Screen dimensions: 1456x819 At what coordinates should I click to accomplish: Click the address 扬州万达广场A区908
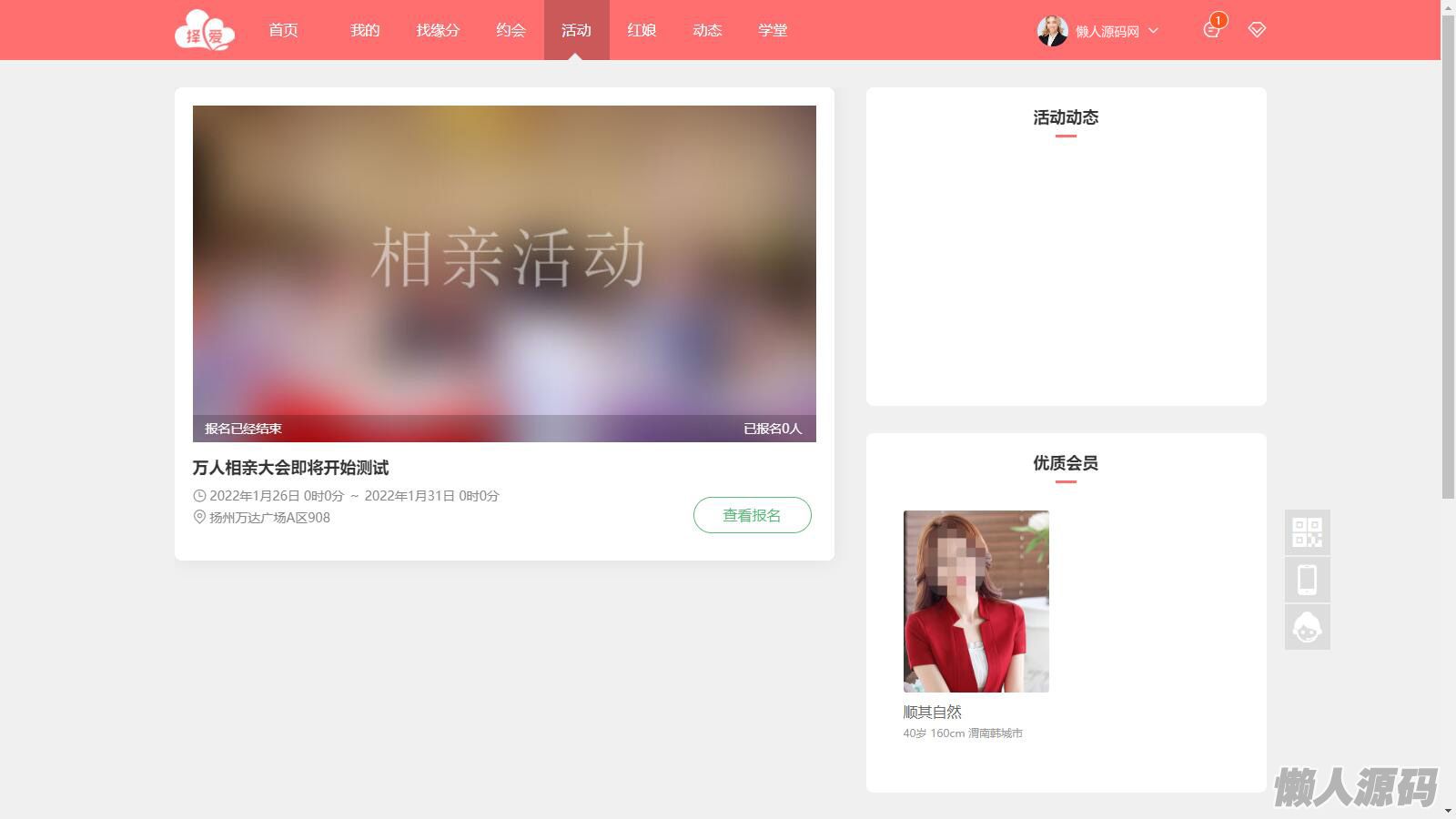pos(269,517)
